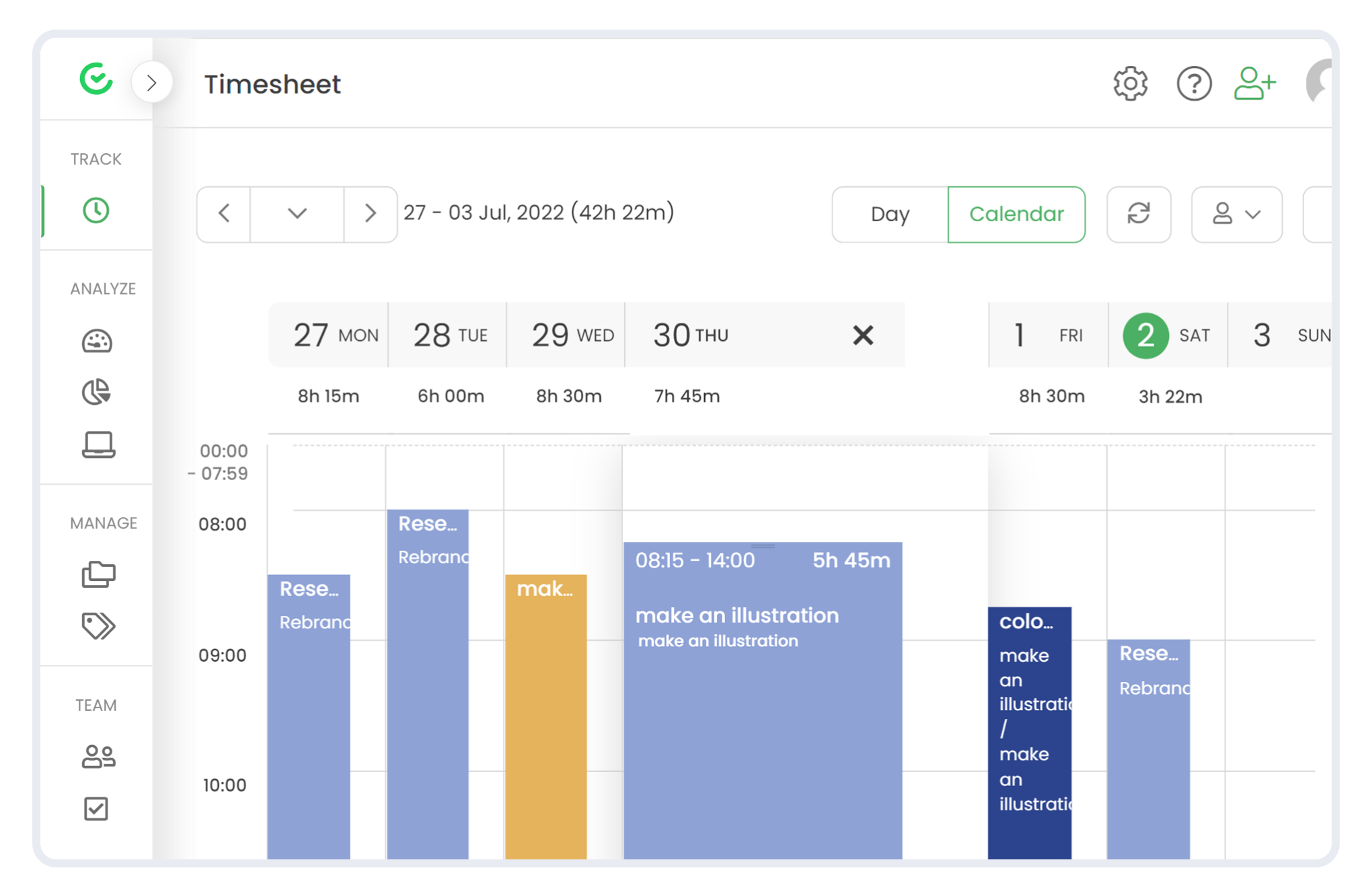Go to the previous week arrow
Viewport: 1372px width, 893px height.
click(x=225, y=214)
